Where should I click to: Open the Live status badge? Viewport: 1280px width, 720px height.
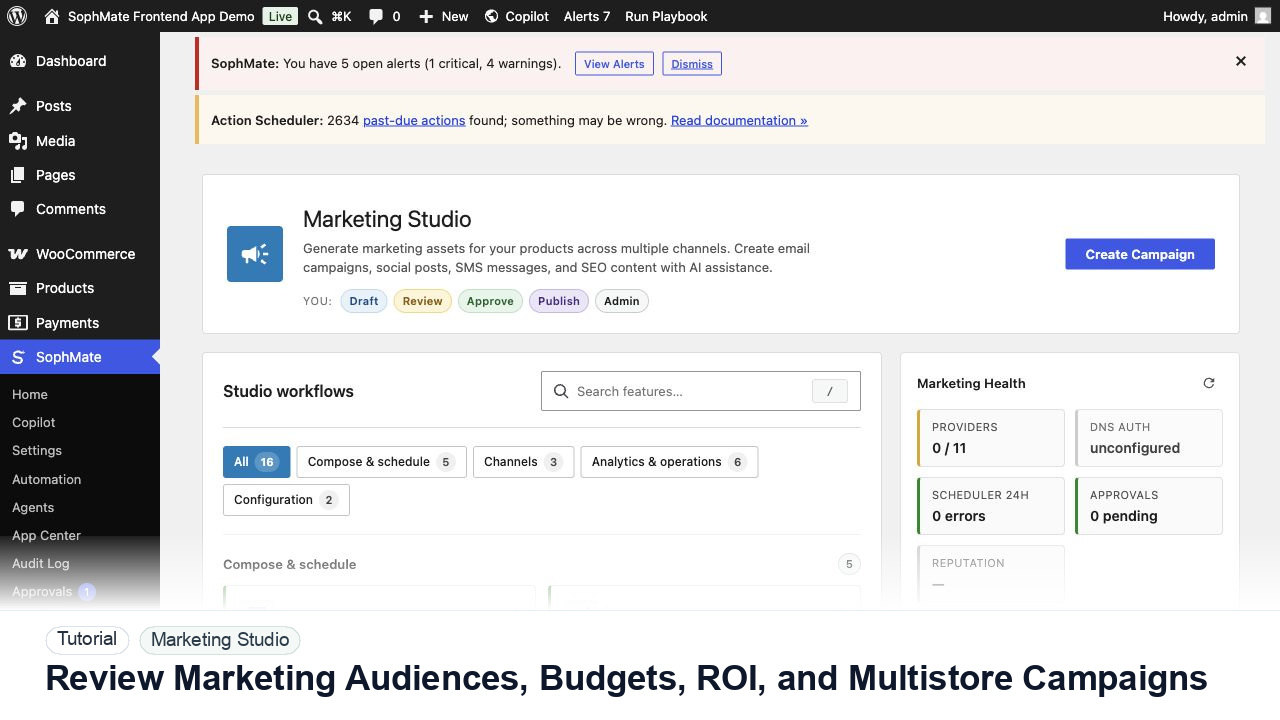(280, 16)
